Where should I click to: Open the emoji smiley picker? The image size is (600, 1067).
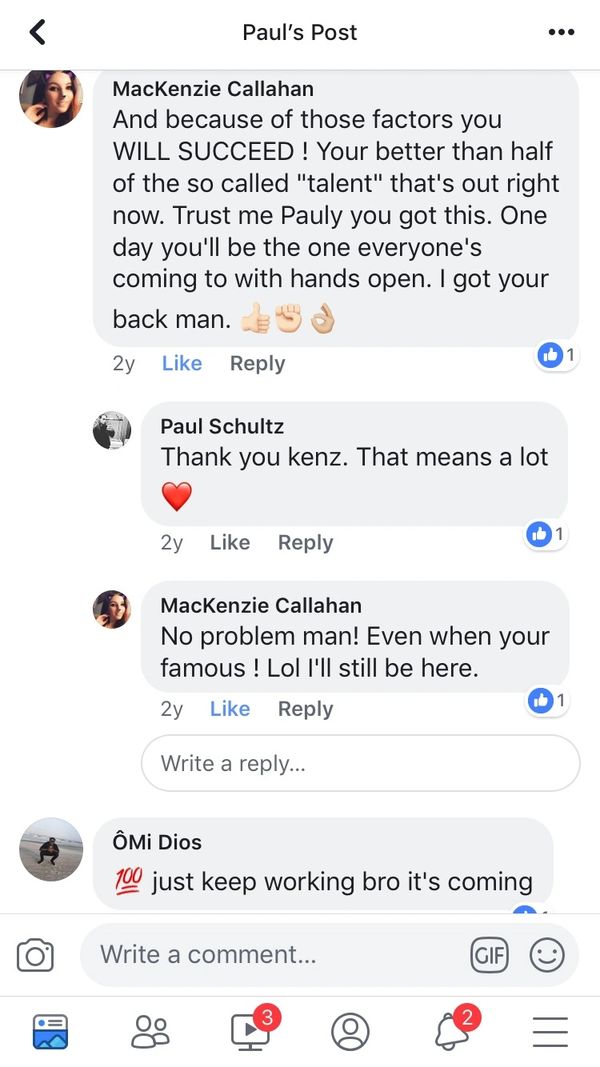pos(547,956)
